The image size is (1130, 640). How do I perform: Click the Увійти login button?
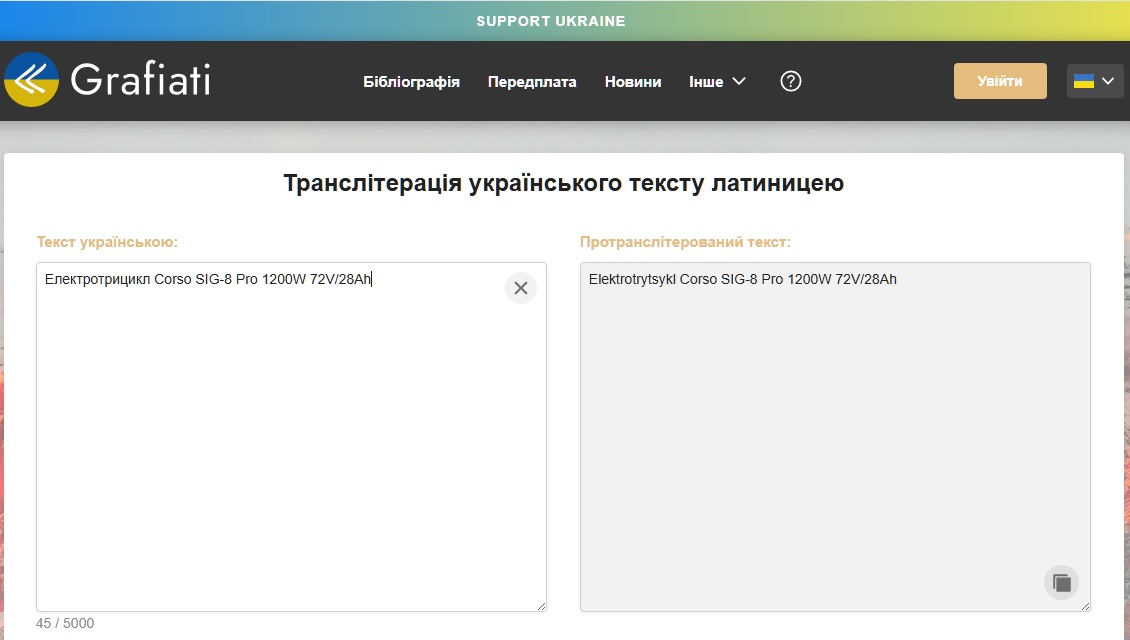point(1000,81)
